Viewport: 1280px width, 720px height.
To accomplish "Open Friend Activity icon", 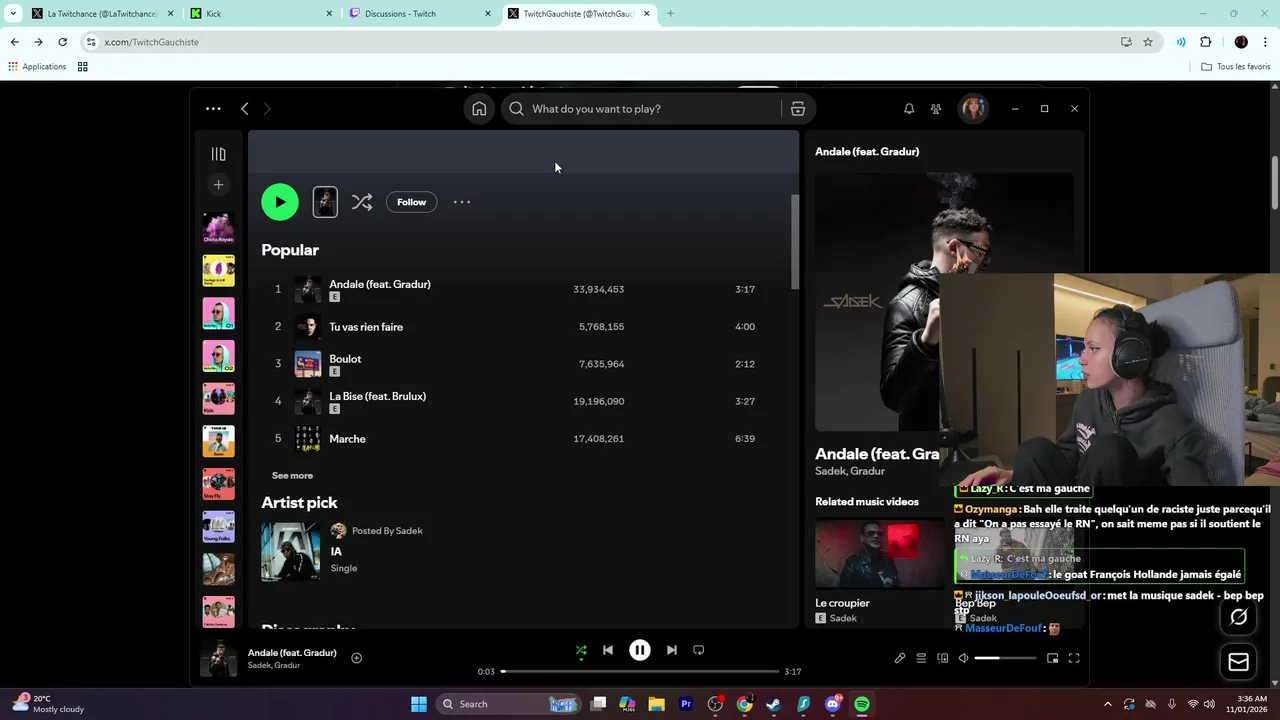I will (936, 109).
